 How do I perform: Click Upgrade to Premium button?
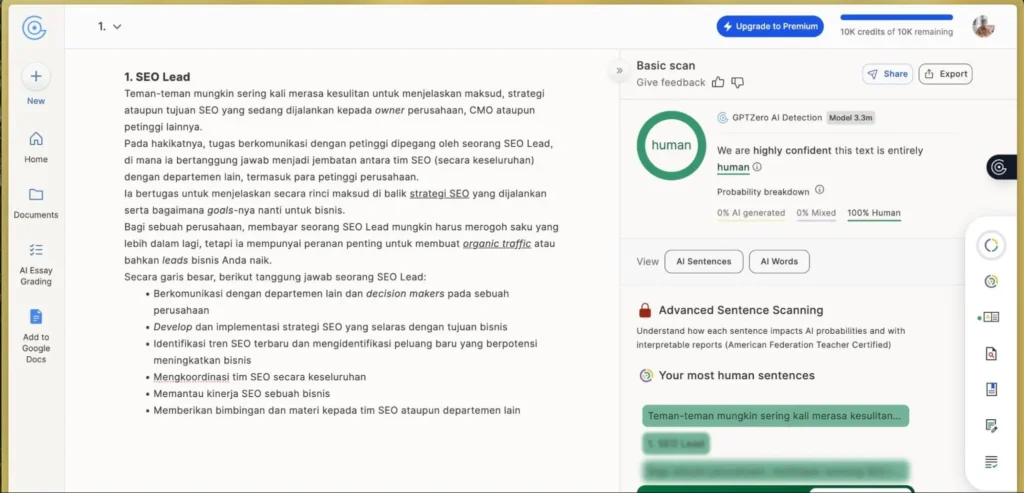(770, 26)
